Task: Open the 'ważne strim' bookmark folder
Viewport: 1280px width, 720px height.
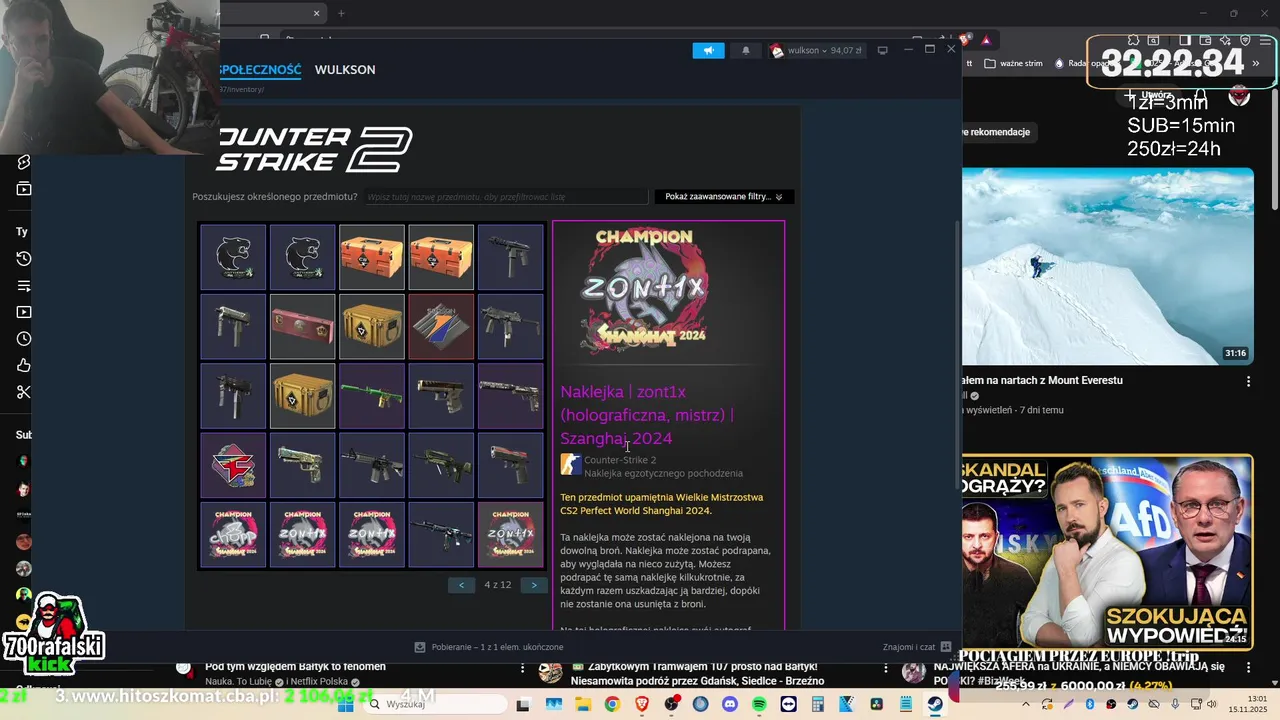Action: coord(1013,63)
